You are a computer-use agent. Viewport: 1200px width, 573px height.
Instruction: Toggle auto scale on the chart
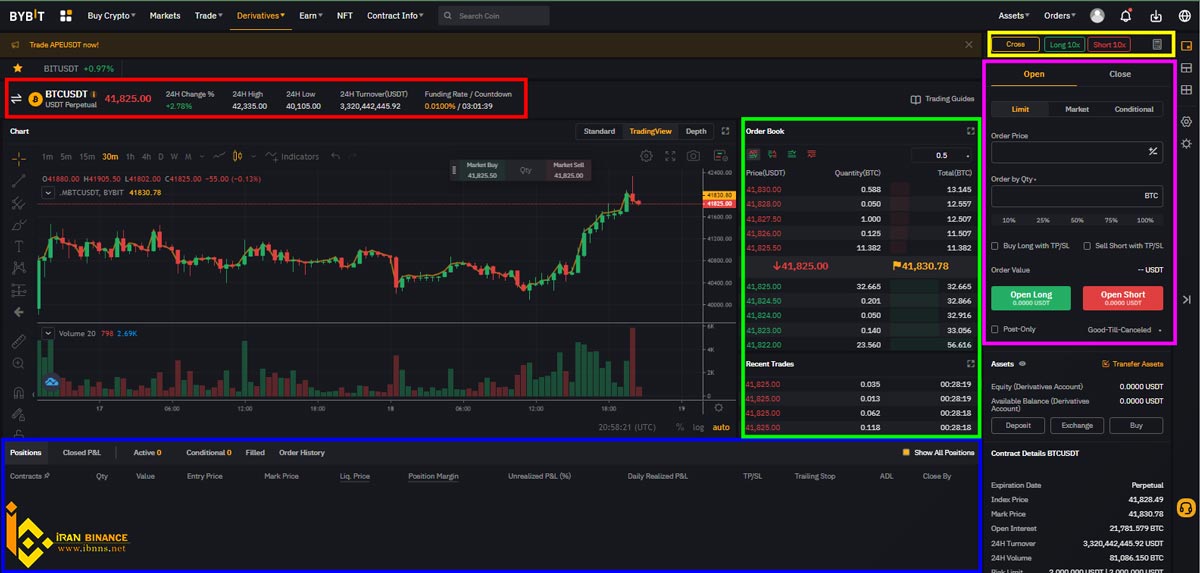[x=721, y=428]
